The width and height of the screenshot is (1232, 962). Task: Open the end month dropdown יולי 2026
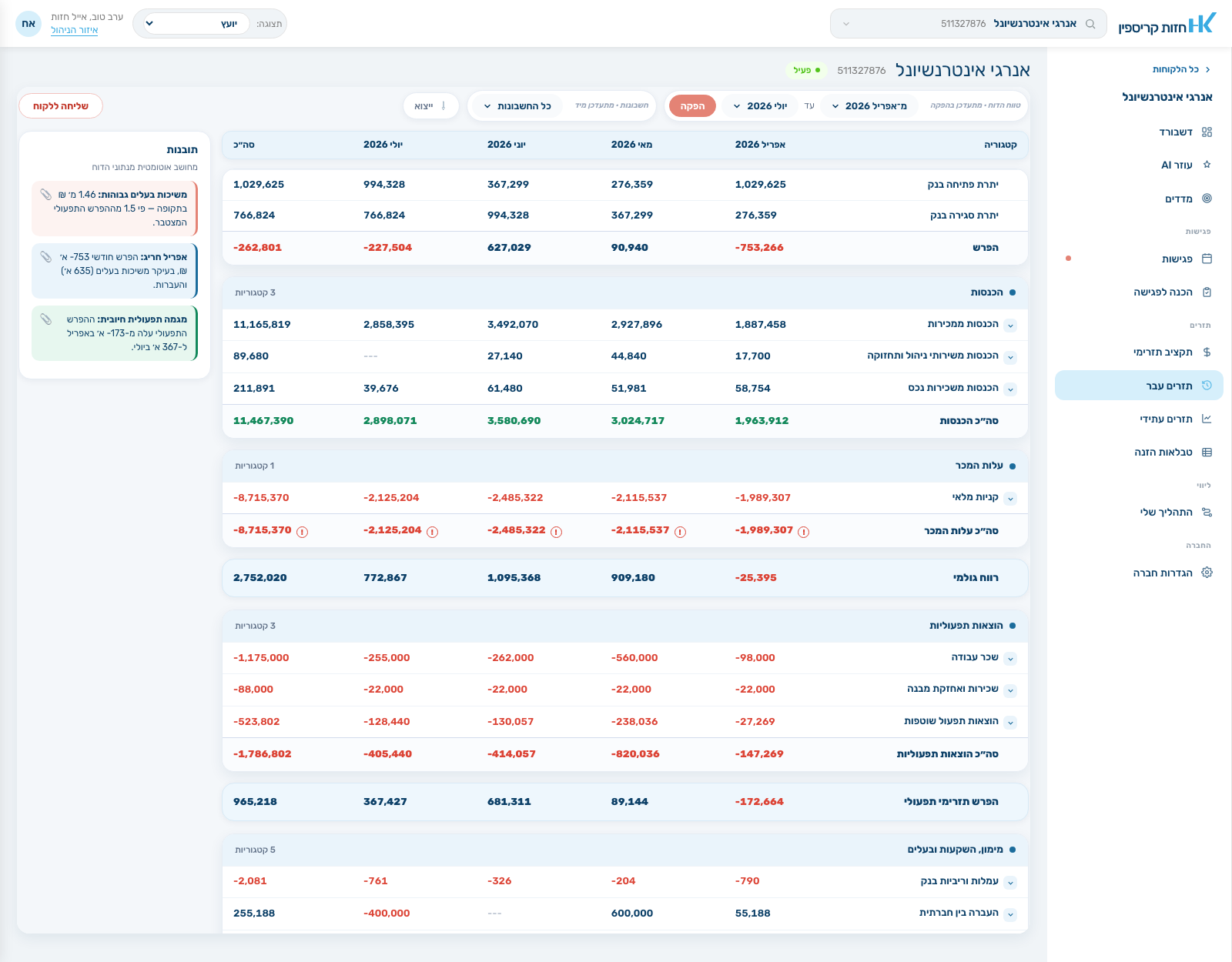(760, 106)
